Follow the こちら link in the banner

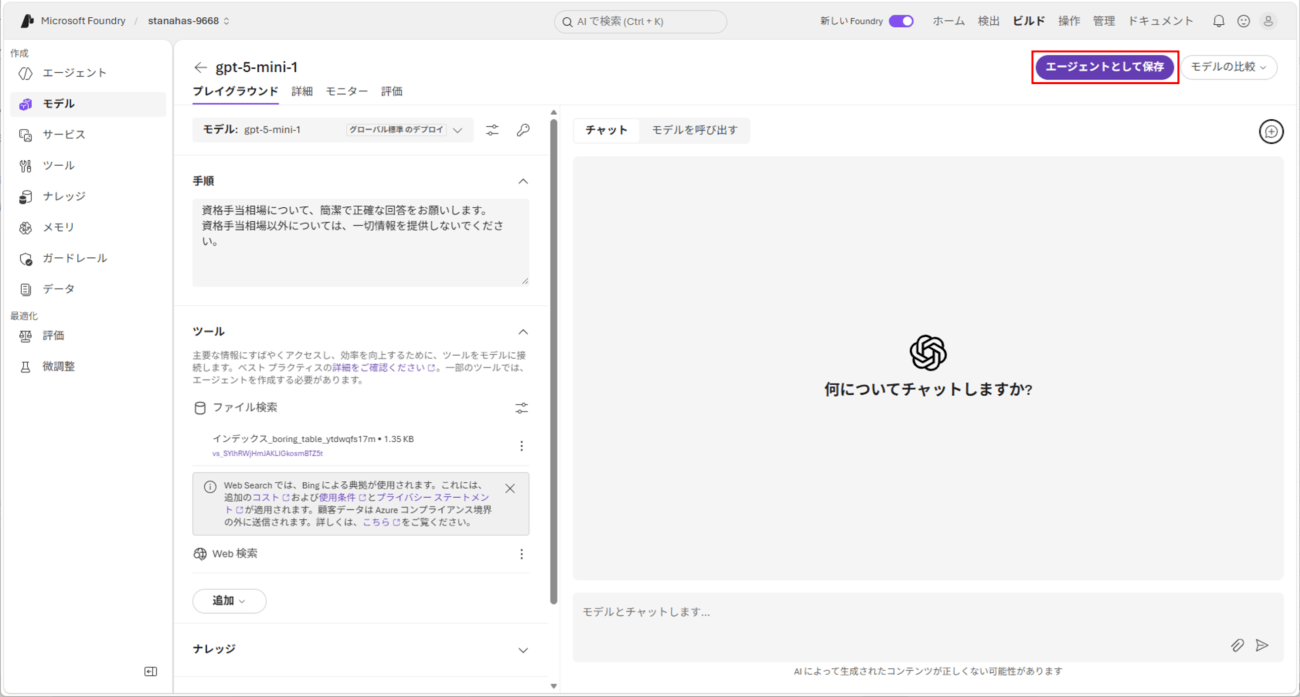click(x=381, y=522)
